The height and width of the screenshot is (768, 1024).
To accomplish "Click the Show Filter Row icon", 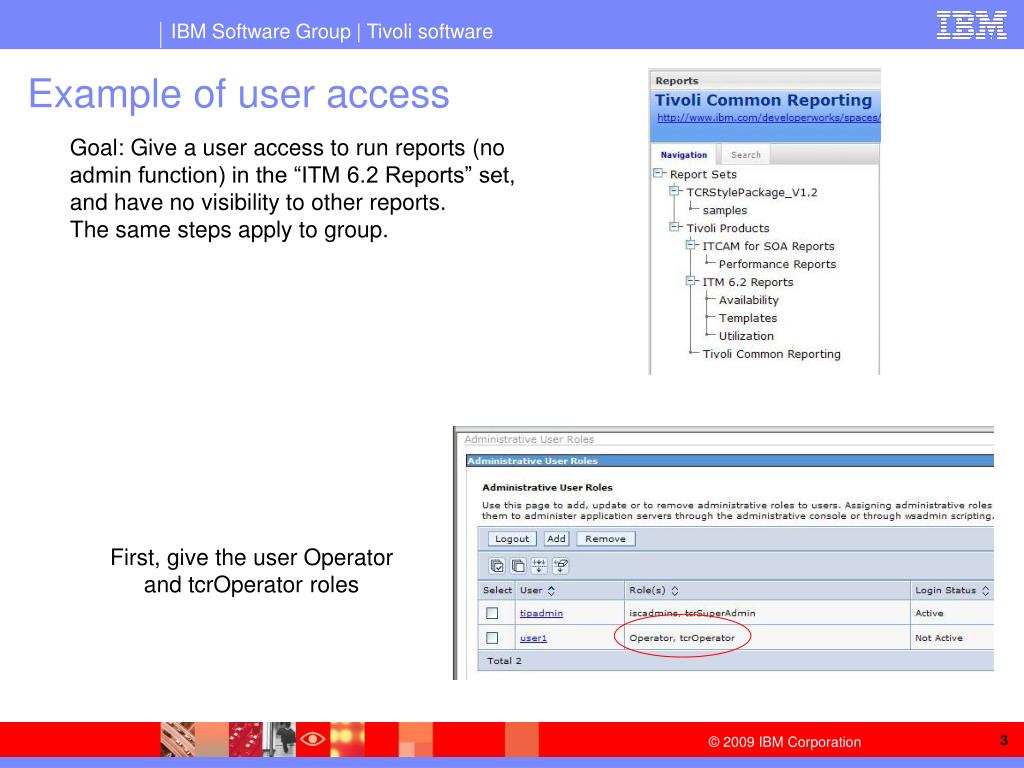I will [x=539, y=566].
